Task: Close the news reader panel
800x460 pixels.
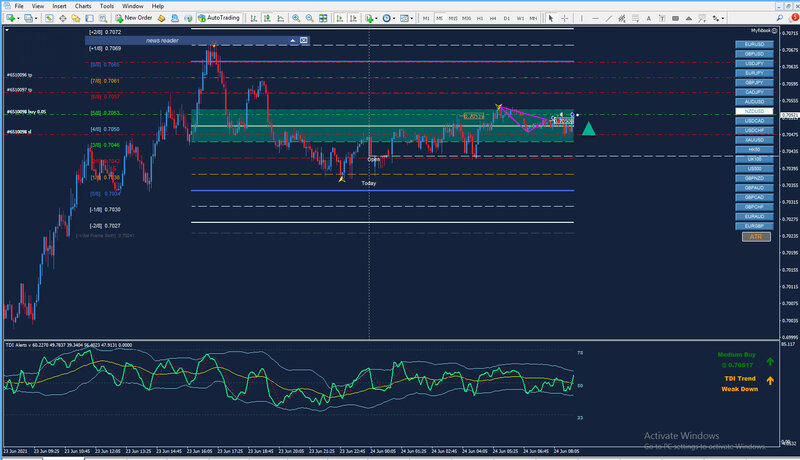Action: pyautogui.click(x=304, y=40)
